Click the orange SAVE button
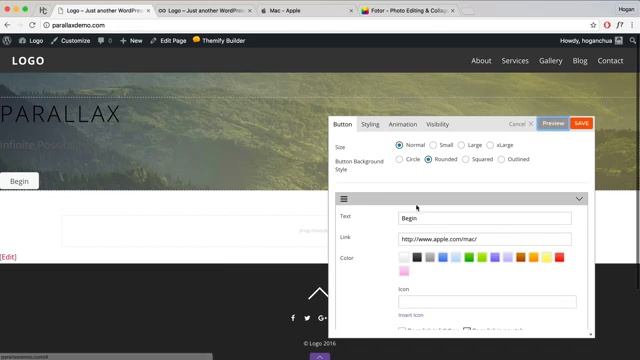Viewport: 640px width, 360px height. 581,123
